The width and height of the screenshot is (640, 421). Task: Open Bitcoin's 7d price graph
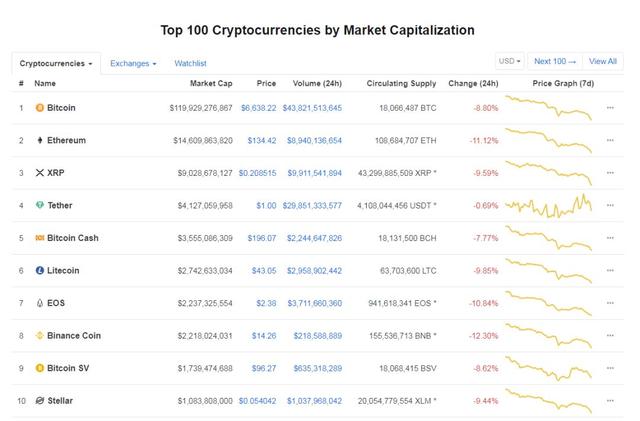(548, 108)
